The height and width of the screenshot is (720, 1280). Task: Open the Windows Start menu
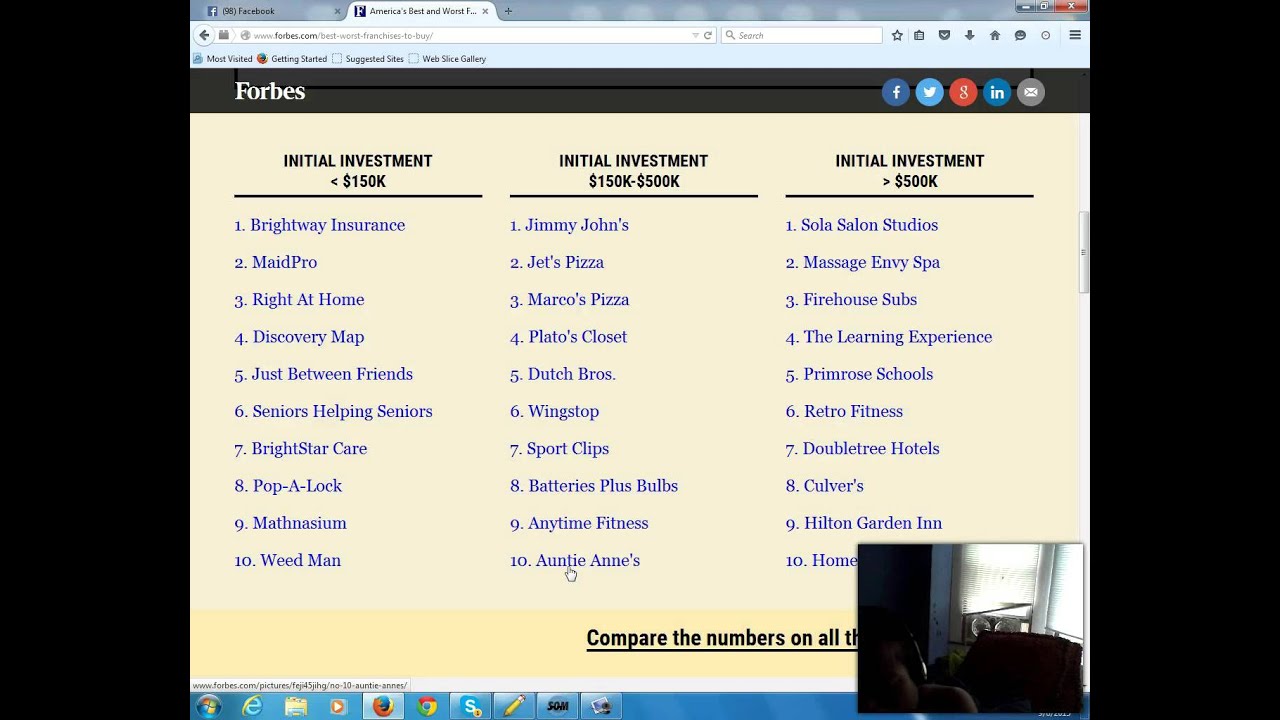[209, 706]
